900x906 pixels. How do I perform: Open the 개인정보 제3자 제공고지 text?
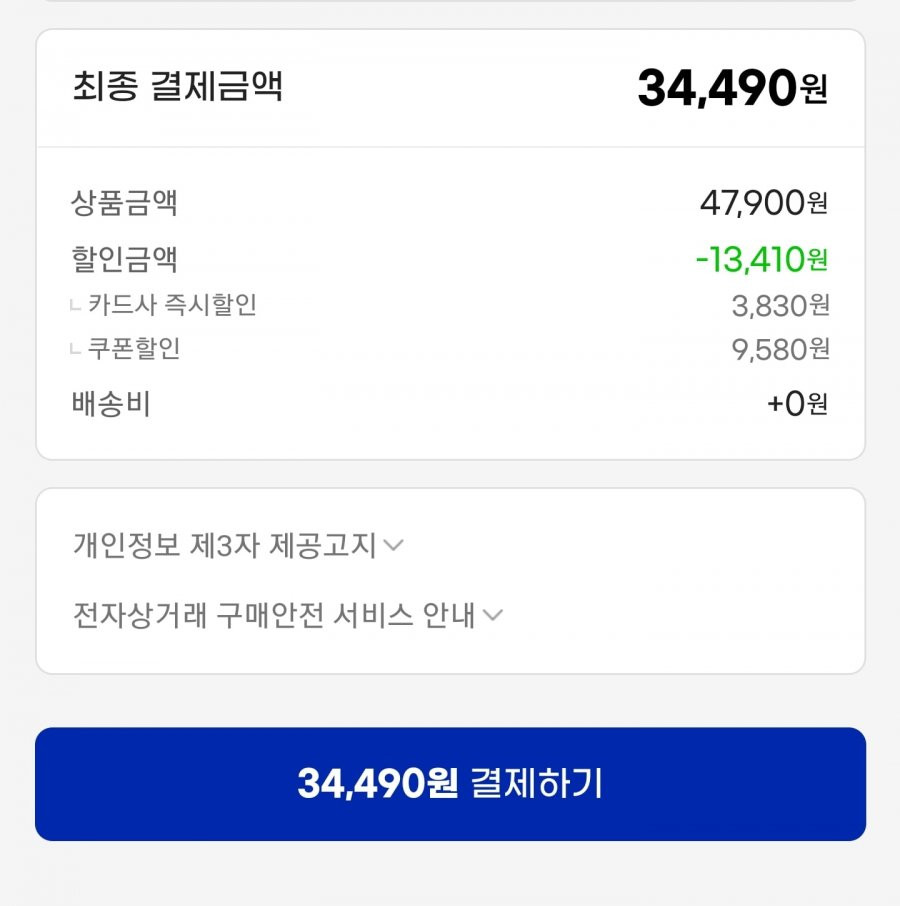(224, 545)
